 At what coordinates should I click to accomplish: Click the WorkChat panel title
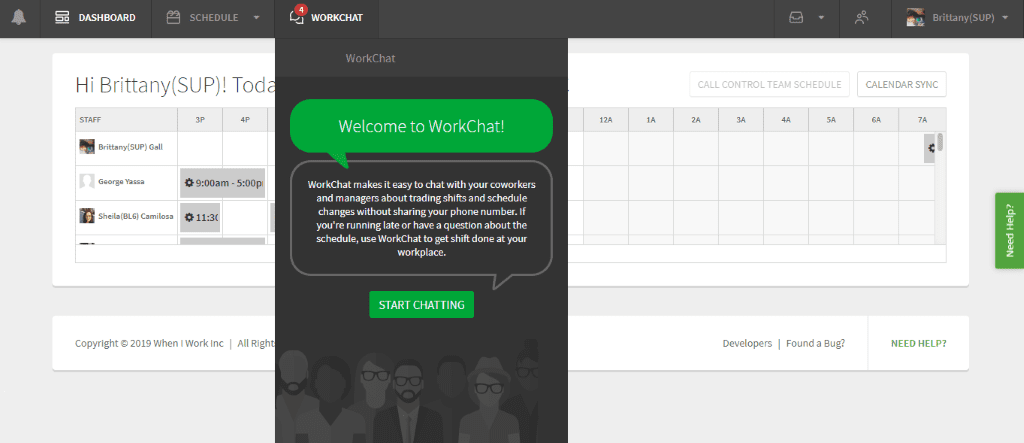point(370,58)
